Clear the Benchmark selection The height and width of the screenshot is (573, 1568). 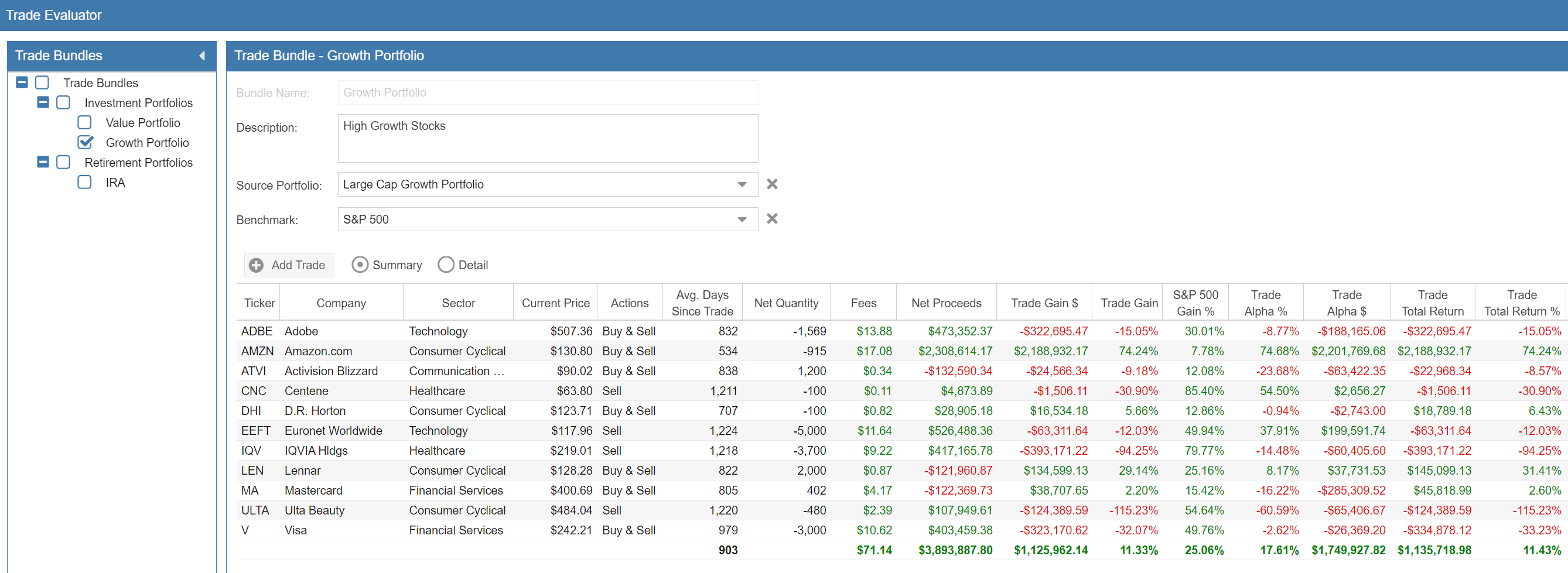coord(771,219)
